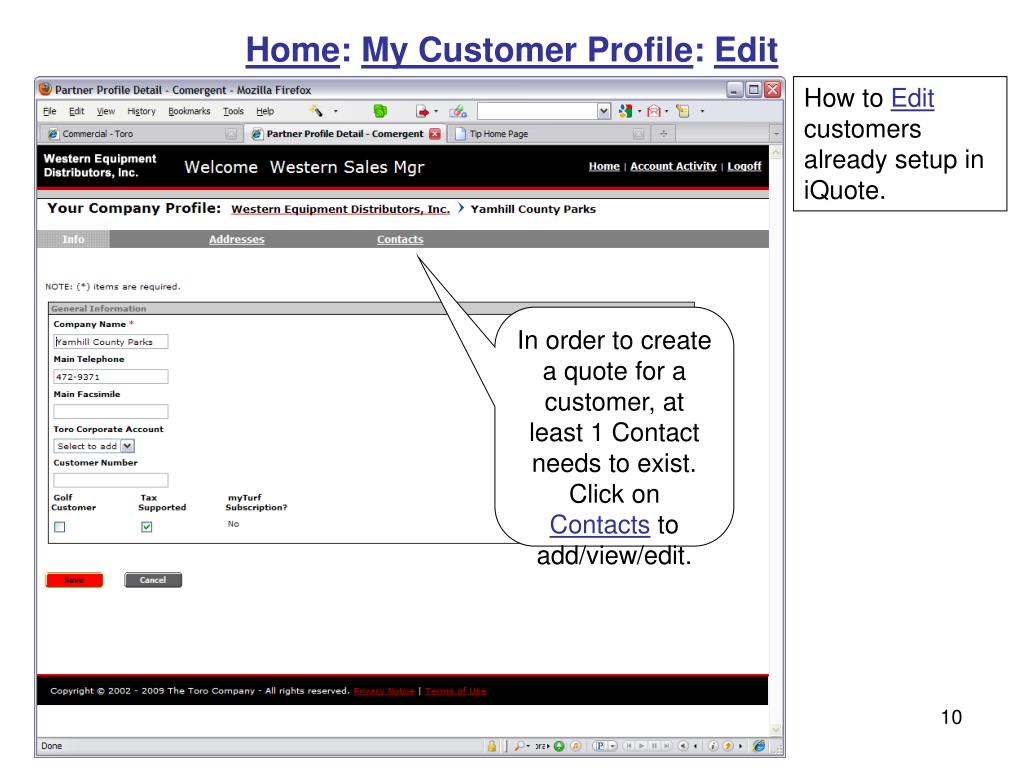Close the Commercial - Toro tab
The height and width of the screenshot is (768, 1024).
pyautogui.click(x=231, y=134)
